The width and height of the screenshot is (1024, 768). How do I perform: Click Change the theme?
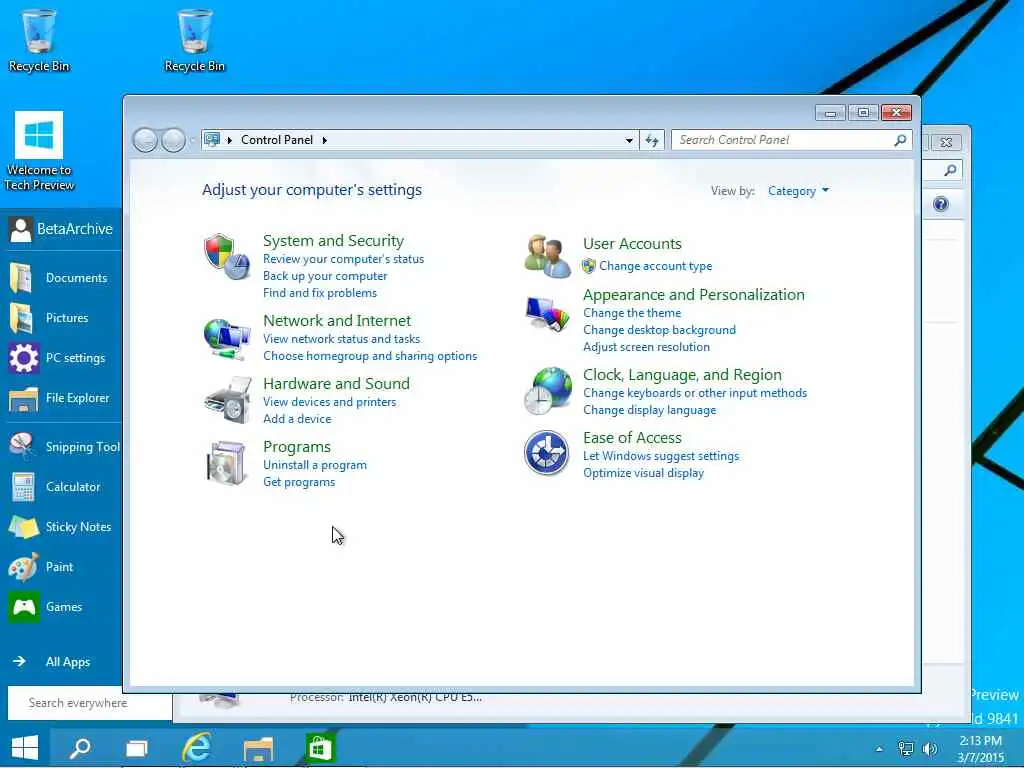(632, 313)
